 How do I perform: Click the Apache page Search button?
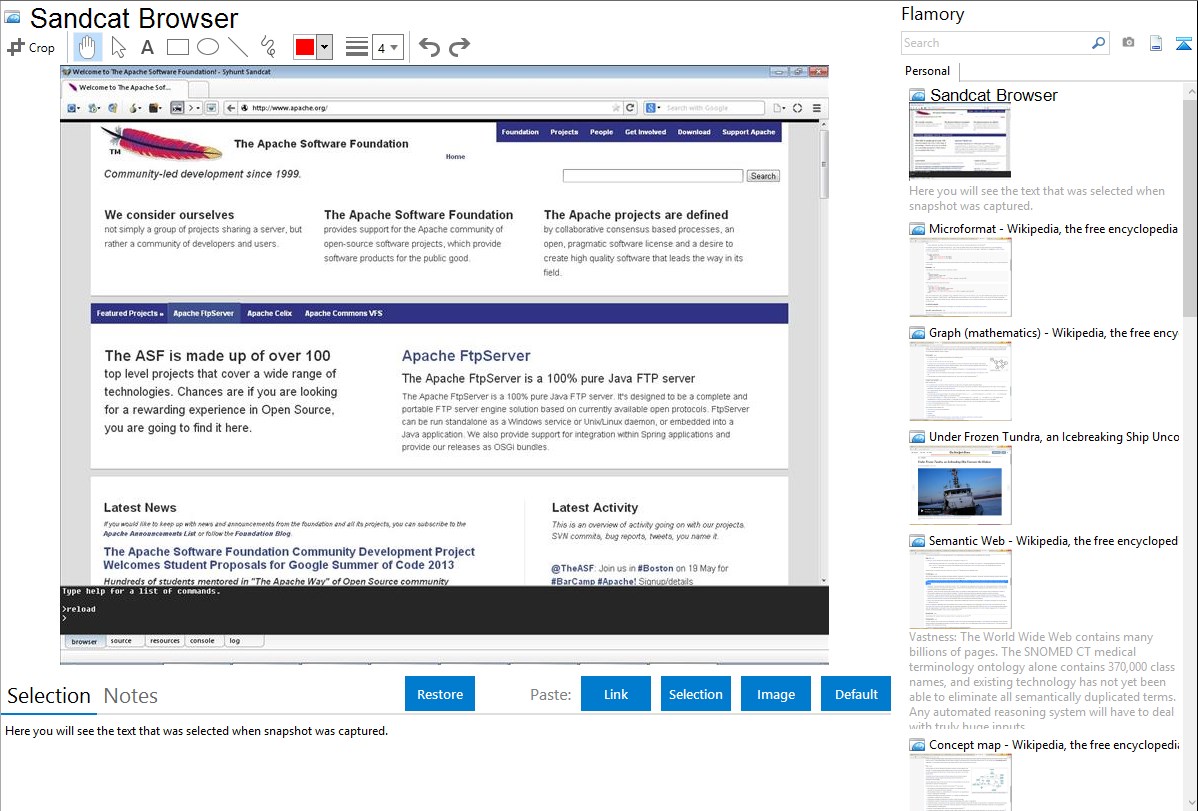pos(763,176)
